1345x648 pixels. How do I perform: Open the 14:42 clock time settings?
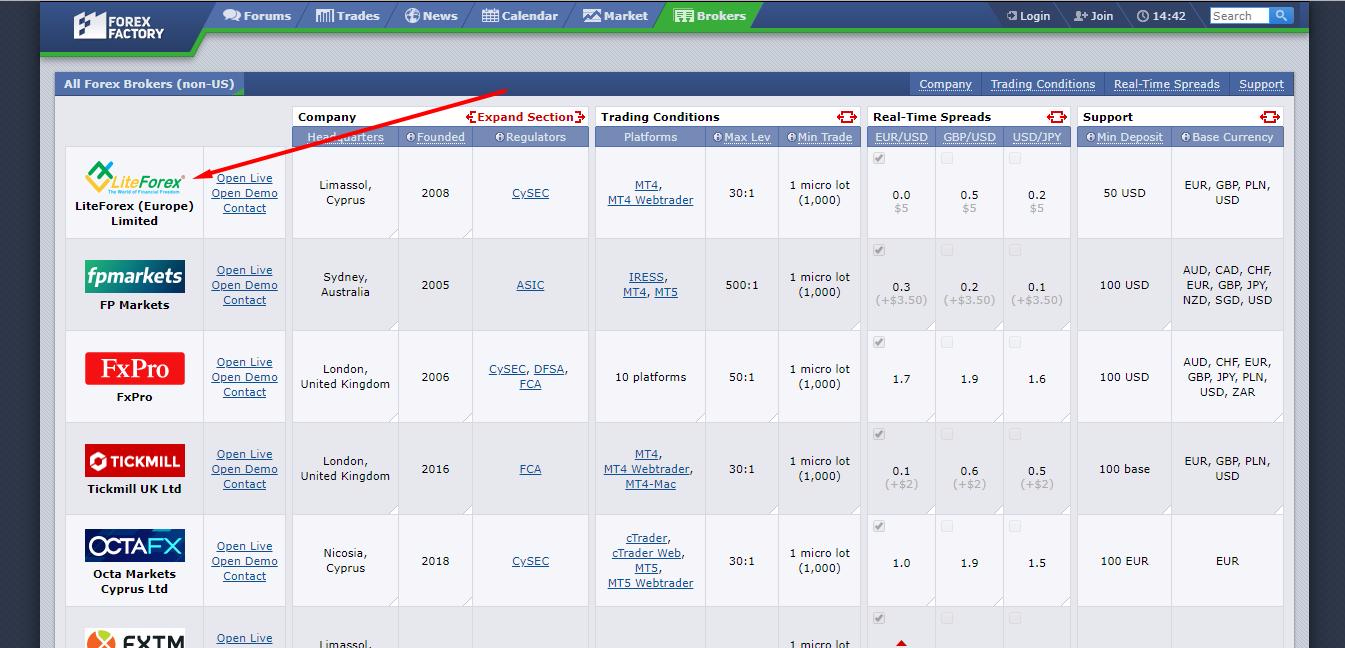[x=1161, y=16]
